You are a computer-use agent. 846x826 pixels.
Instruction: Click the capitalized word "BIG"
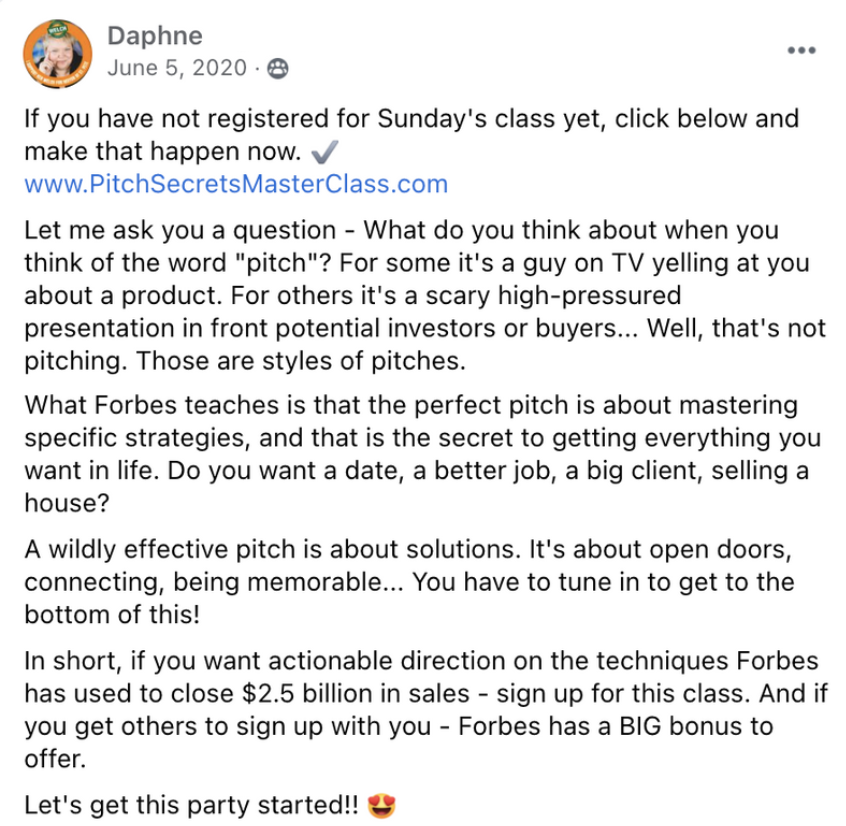click(x=640, y=726)
